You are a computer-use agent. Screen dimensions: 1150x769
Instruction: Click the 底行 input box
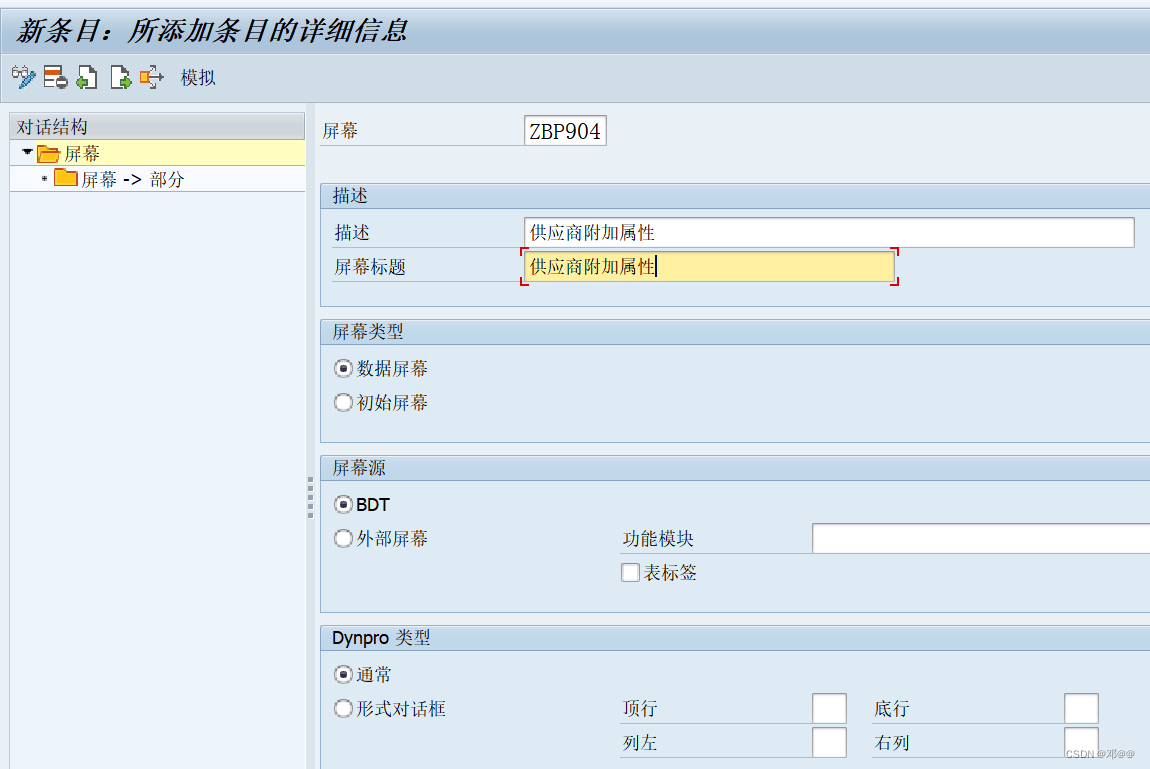coord(1081,709)
